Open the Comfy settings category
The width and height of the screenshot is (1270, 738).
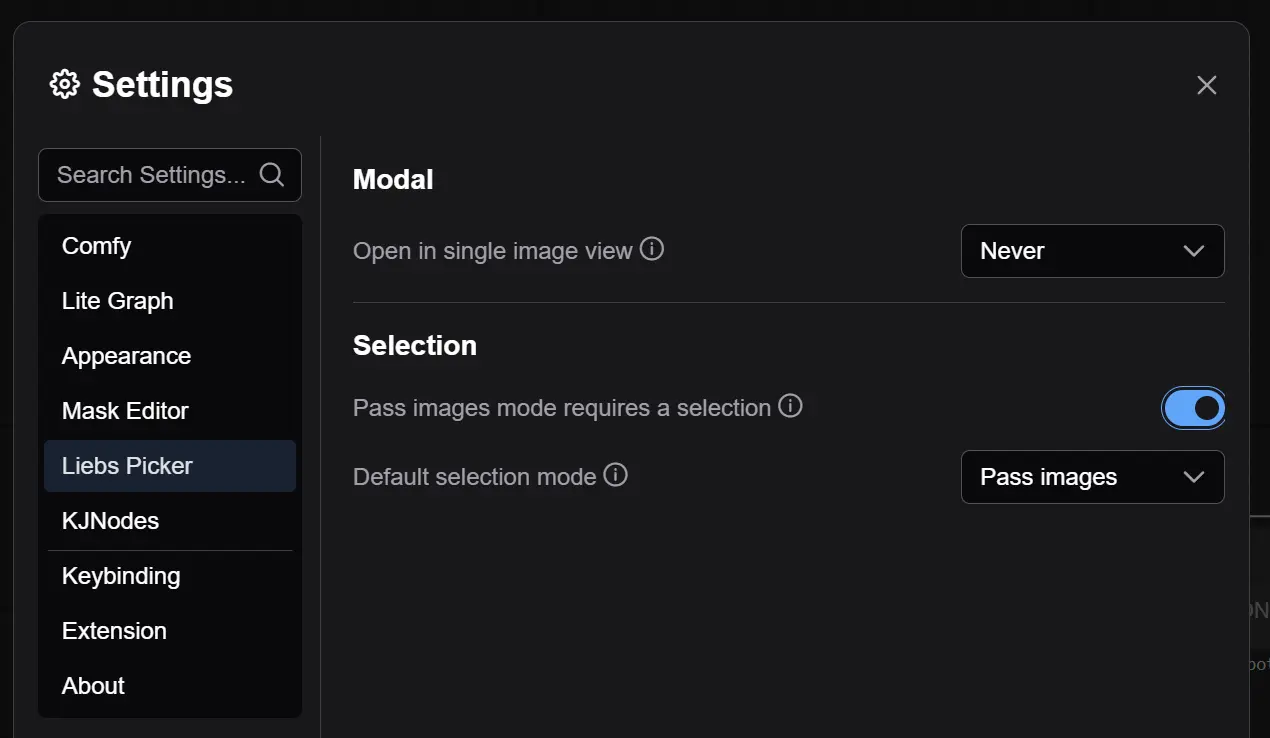97,246
